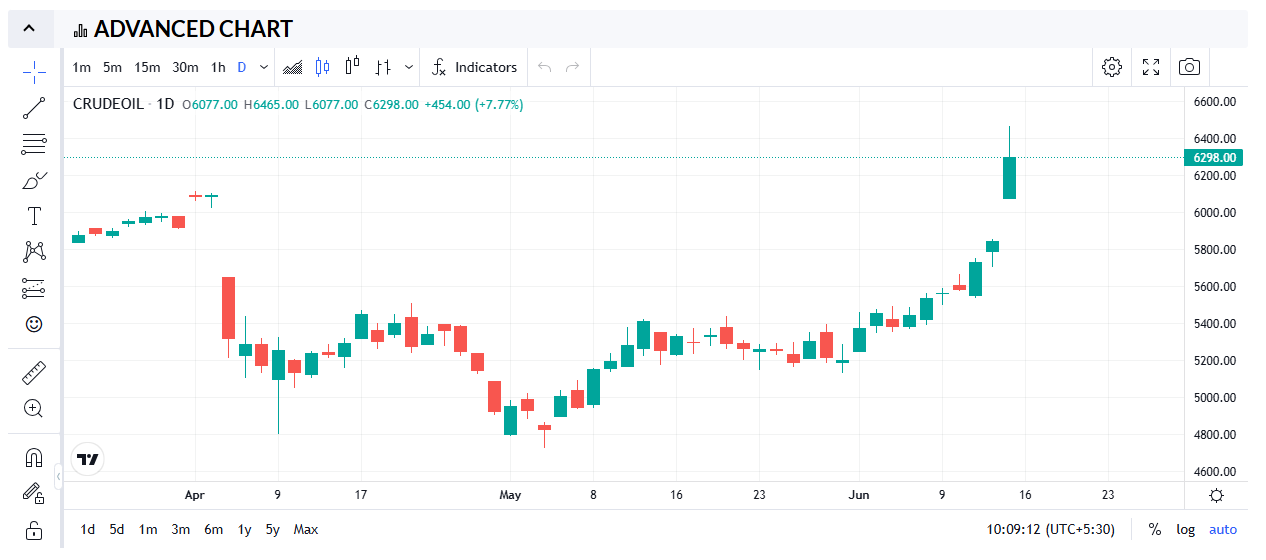Image resolution: width=1266 pixels, height=560 pixels.
Task: Select the trend line drawing tool
Action: tap(34, 108)
